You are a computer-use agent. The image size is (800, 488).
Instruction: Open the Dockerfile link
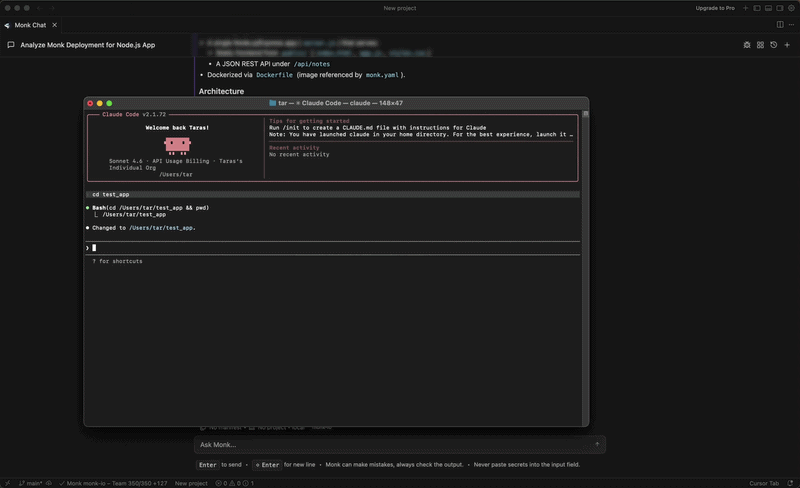(x=274, y=75)
